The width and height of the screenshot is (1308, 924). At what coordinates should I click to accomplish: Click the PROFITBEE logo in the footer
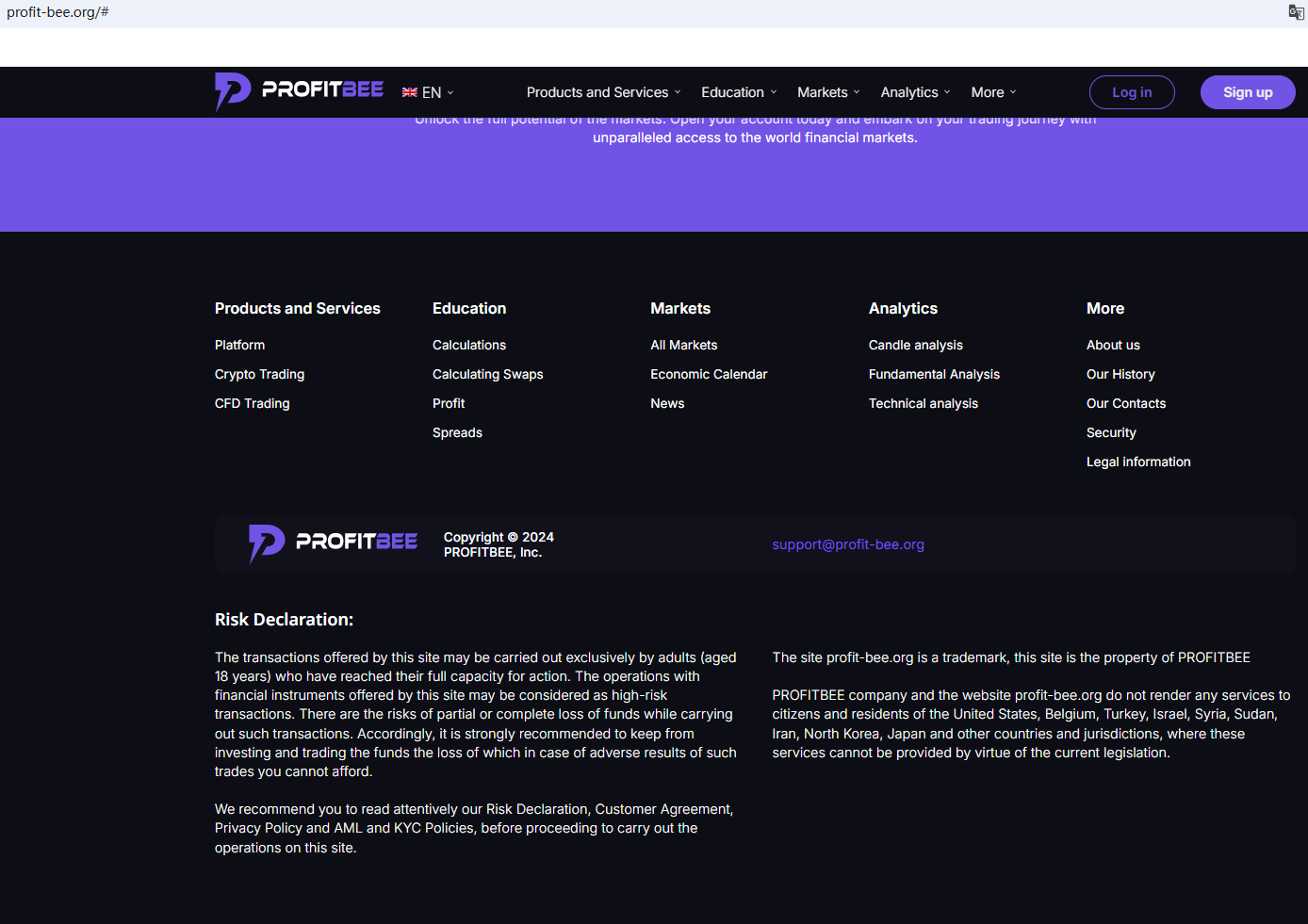click(x=333, y=543)
